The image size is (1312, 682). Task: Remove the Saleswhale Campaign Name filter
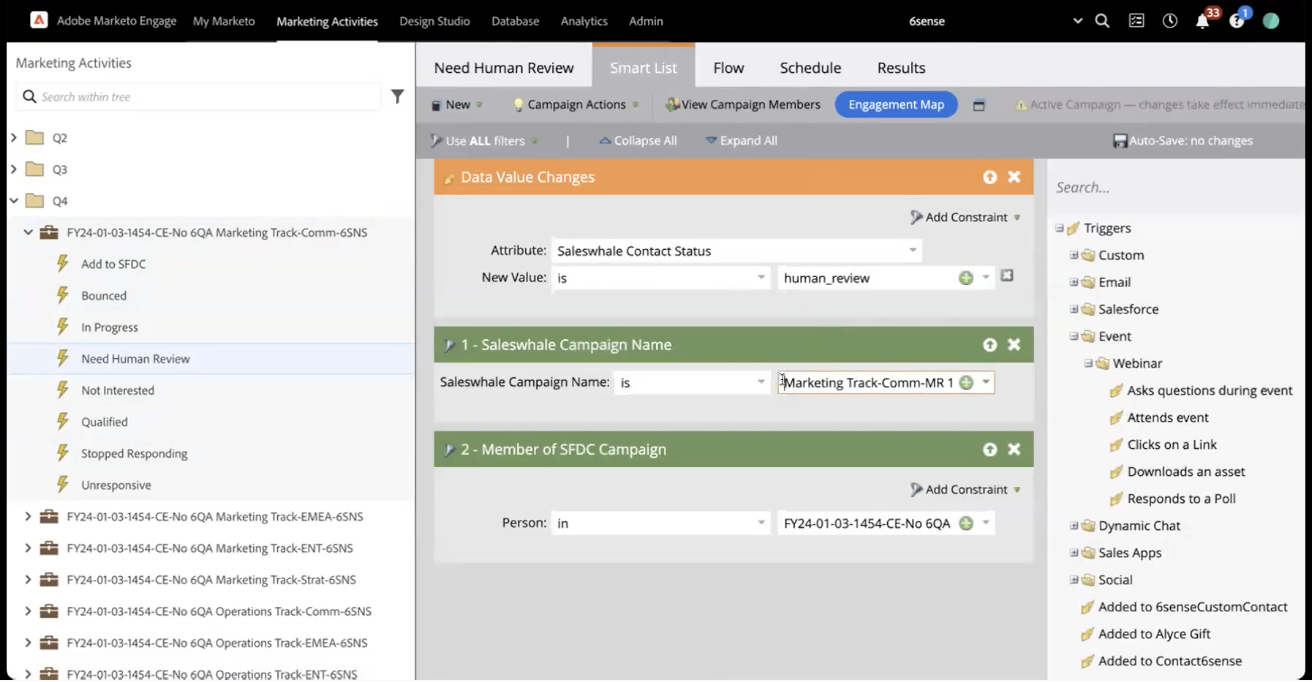tap(1014, 344)
